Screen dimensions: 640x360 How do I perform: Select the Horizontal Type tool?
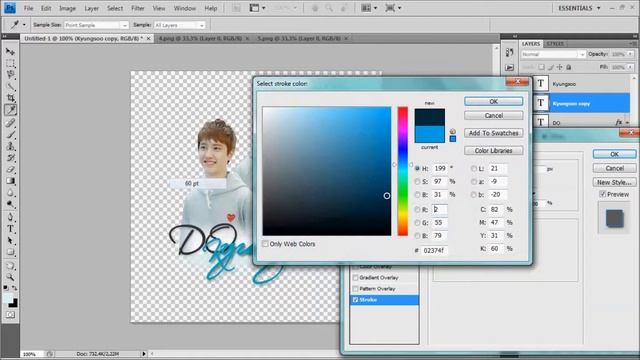click(10, 229)
